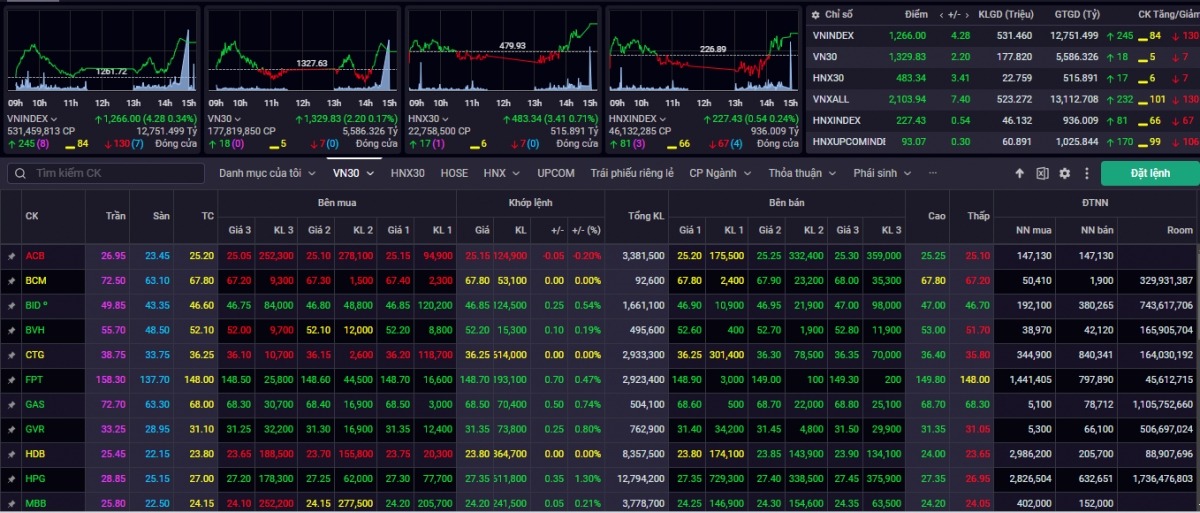Image resolution: width=1200 pixels, height=513 pixels.
Task: Pin the GVR row
Action: (11, 430)
